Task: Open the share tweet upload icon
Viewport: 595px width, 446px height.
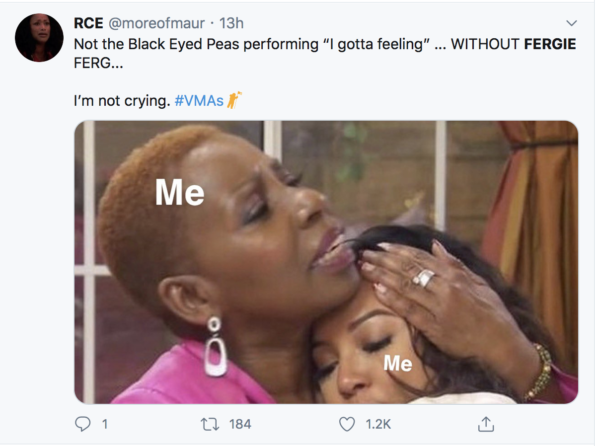Action: pos(486,424)
